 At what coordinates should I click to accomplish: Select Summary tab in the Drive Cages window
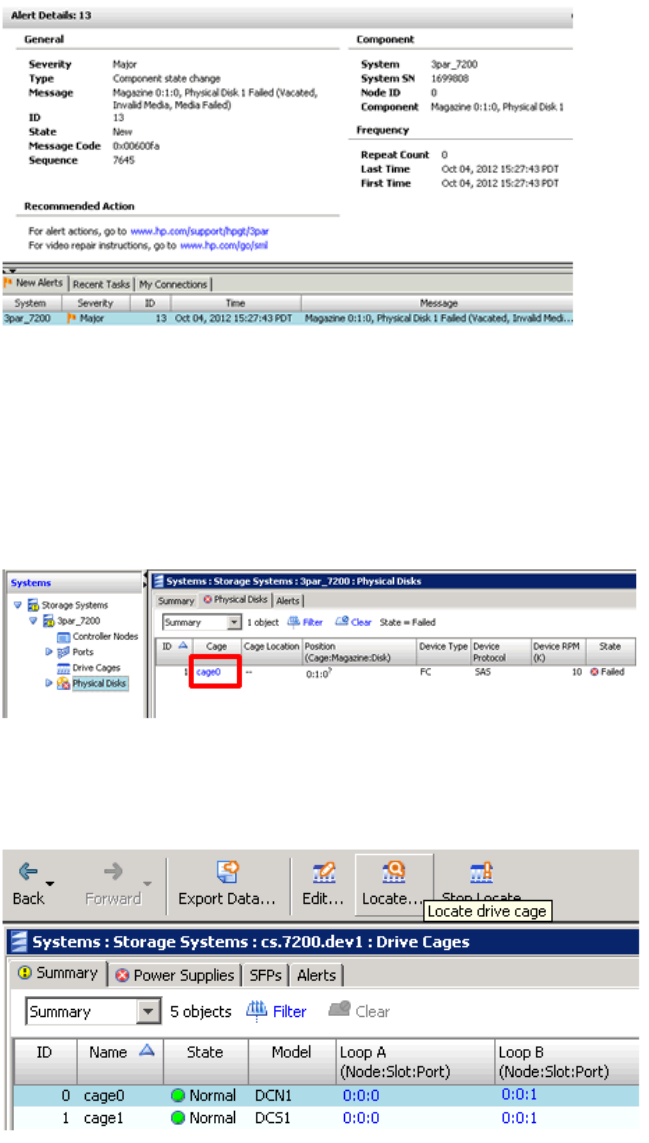58,973
